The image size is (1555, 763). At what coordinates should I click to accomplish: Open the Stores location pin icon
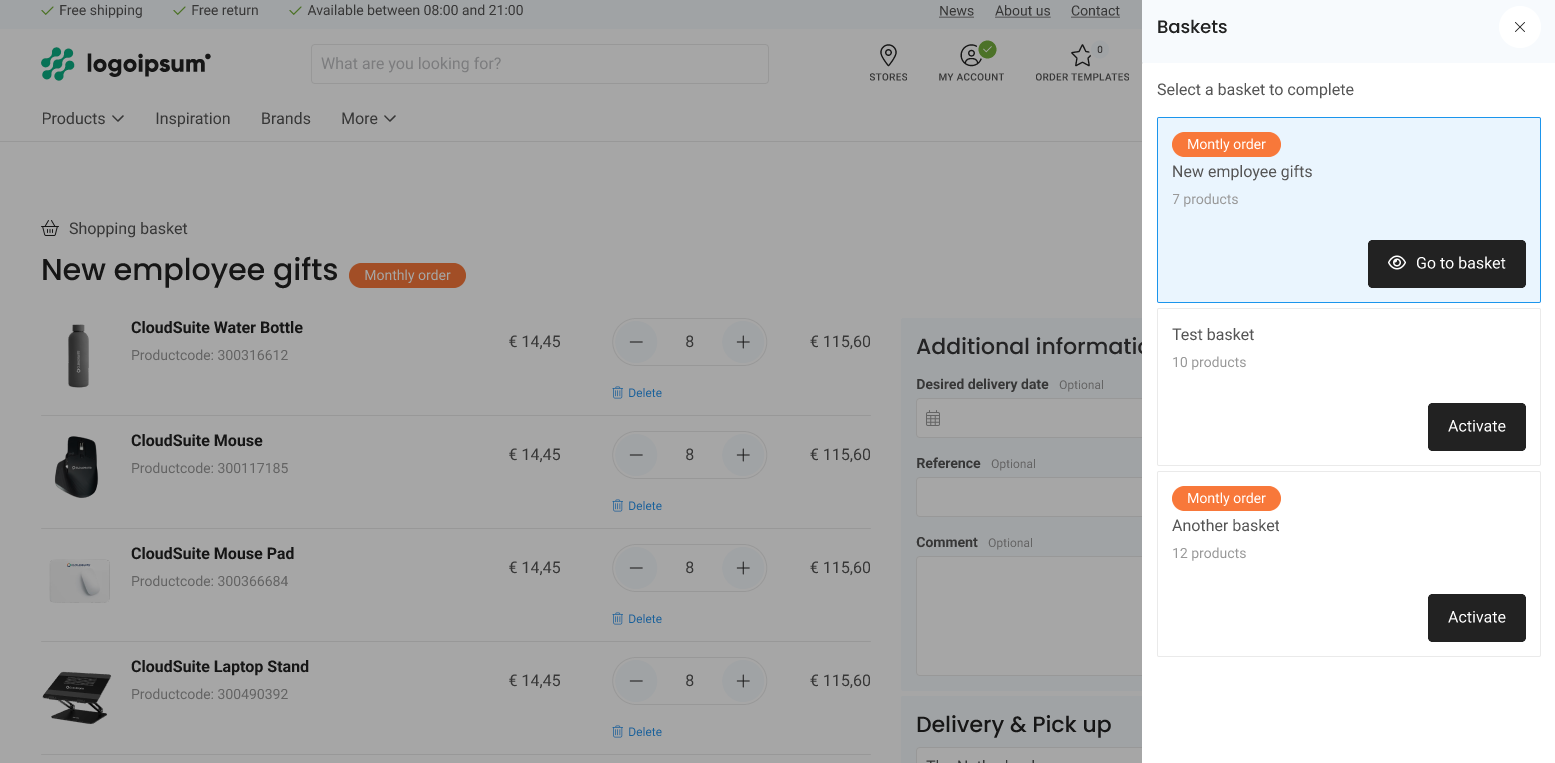[888, 56]
